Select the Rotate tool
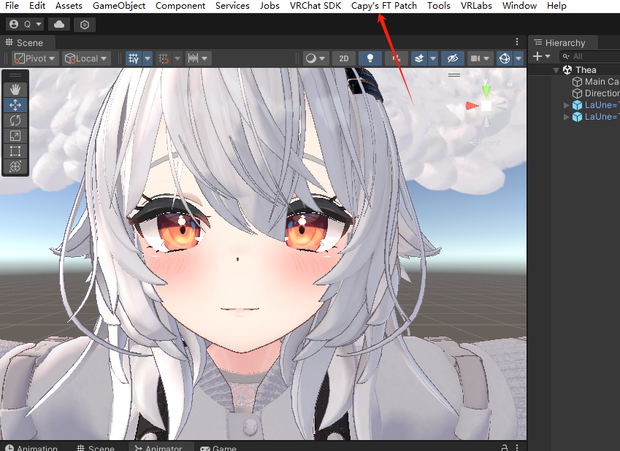Viewport: 620px width, 451px height. [15, 121]
